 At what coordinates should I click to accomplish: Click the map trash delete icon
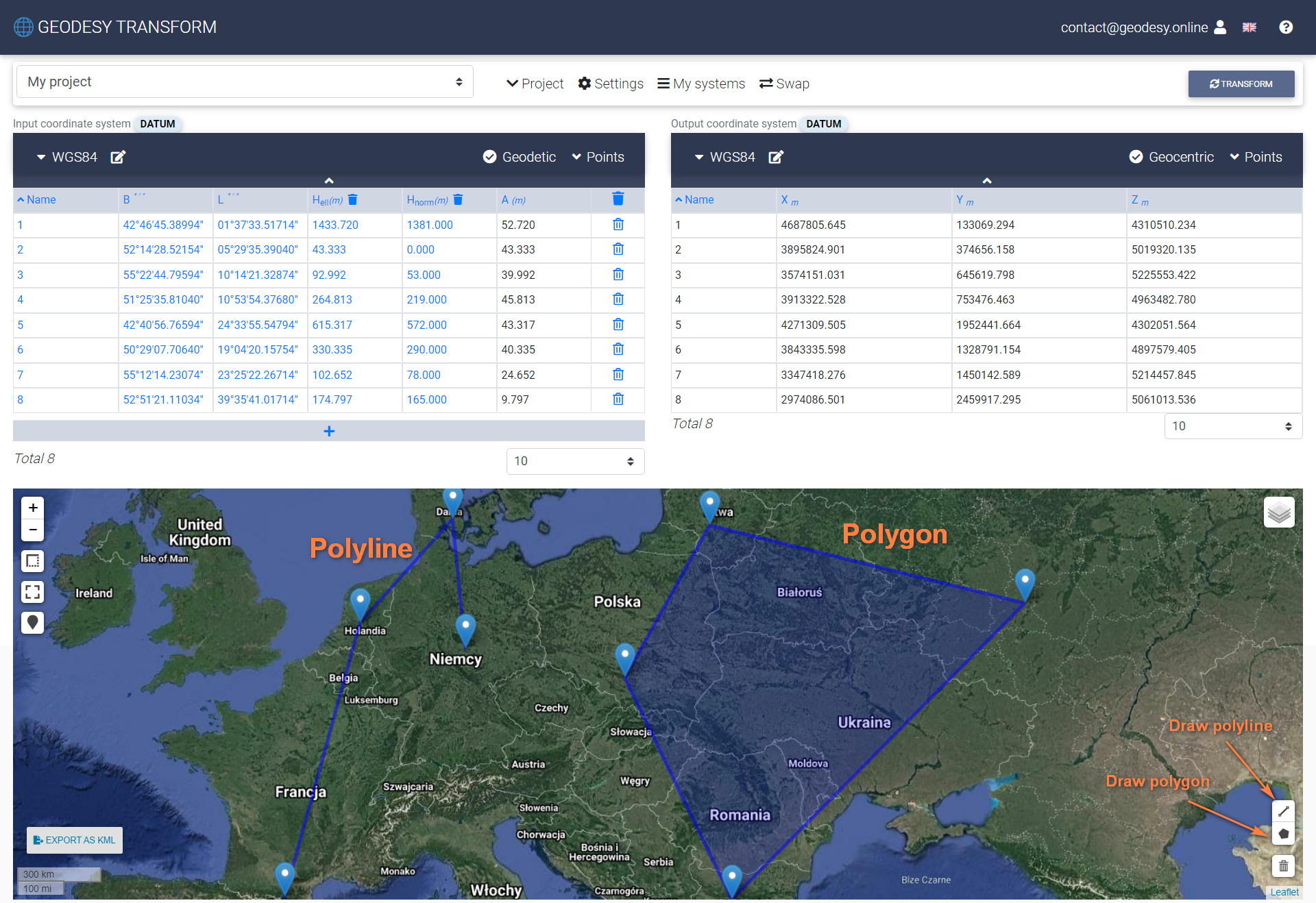click(1283, 866)
